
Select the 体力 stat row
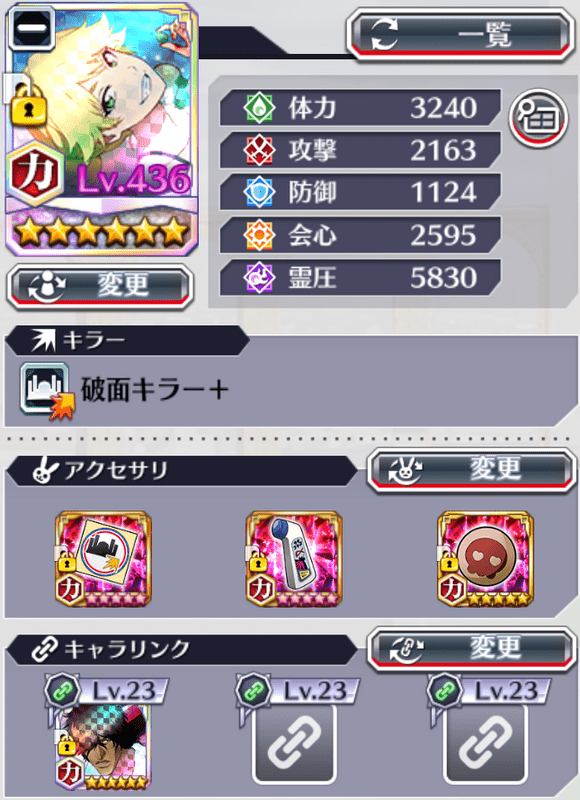click(x=360, y=108)
